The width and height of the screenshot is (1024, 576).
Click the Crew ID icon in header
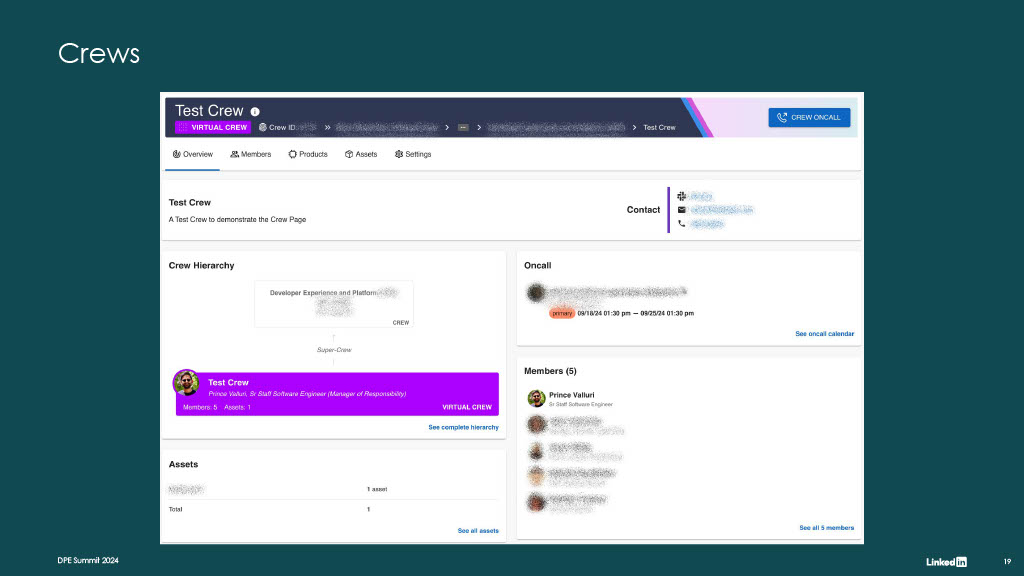click(x=263, y=127)
